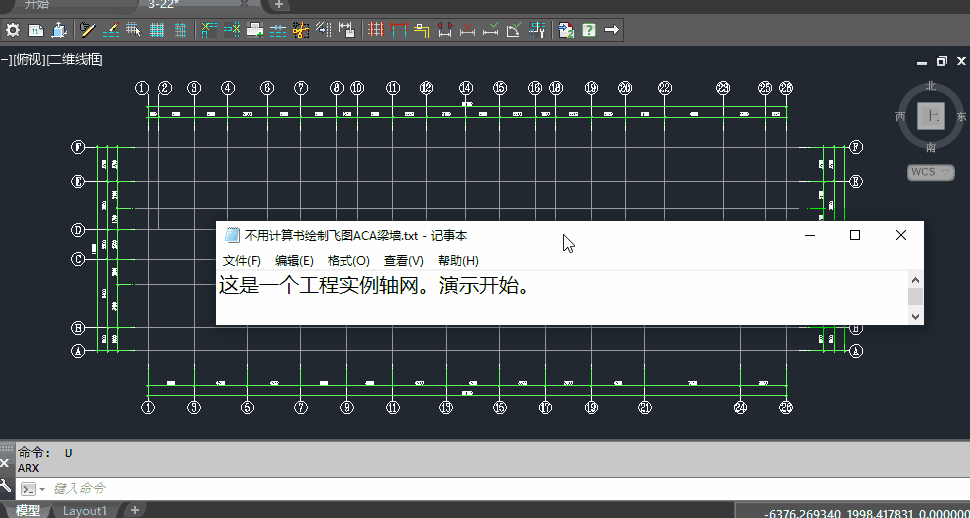Viewport: 970px width, 518px height.
Task: Switch to the 模型 model tab
Action: [28, 511]
